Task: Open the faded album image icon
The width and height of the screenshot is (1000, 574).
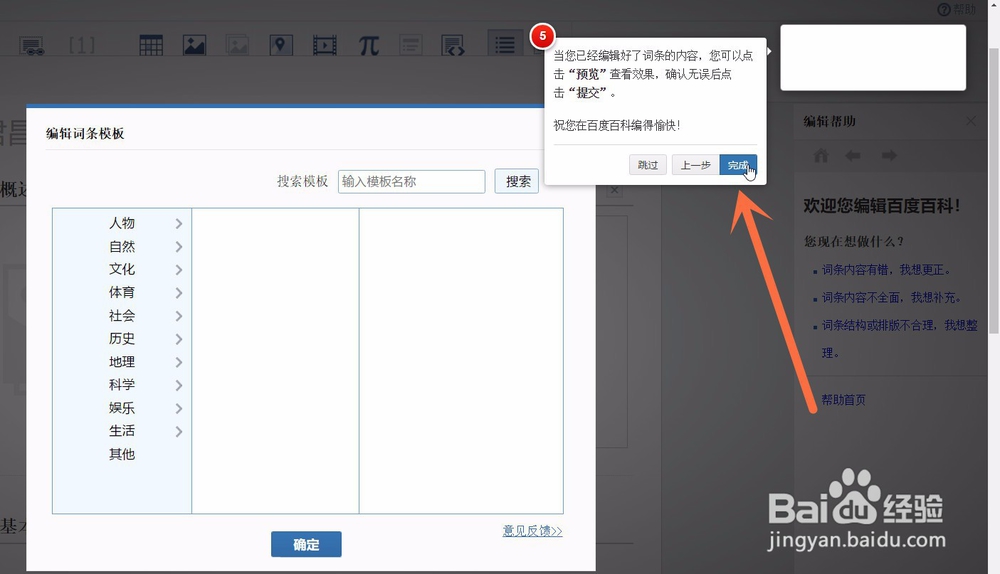Action: [237, 45]
